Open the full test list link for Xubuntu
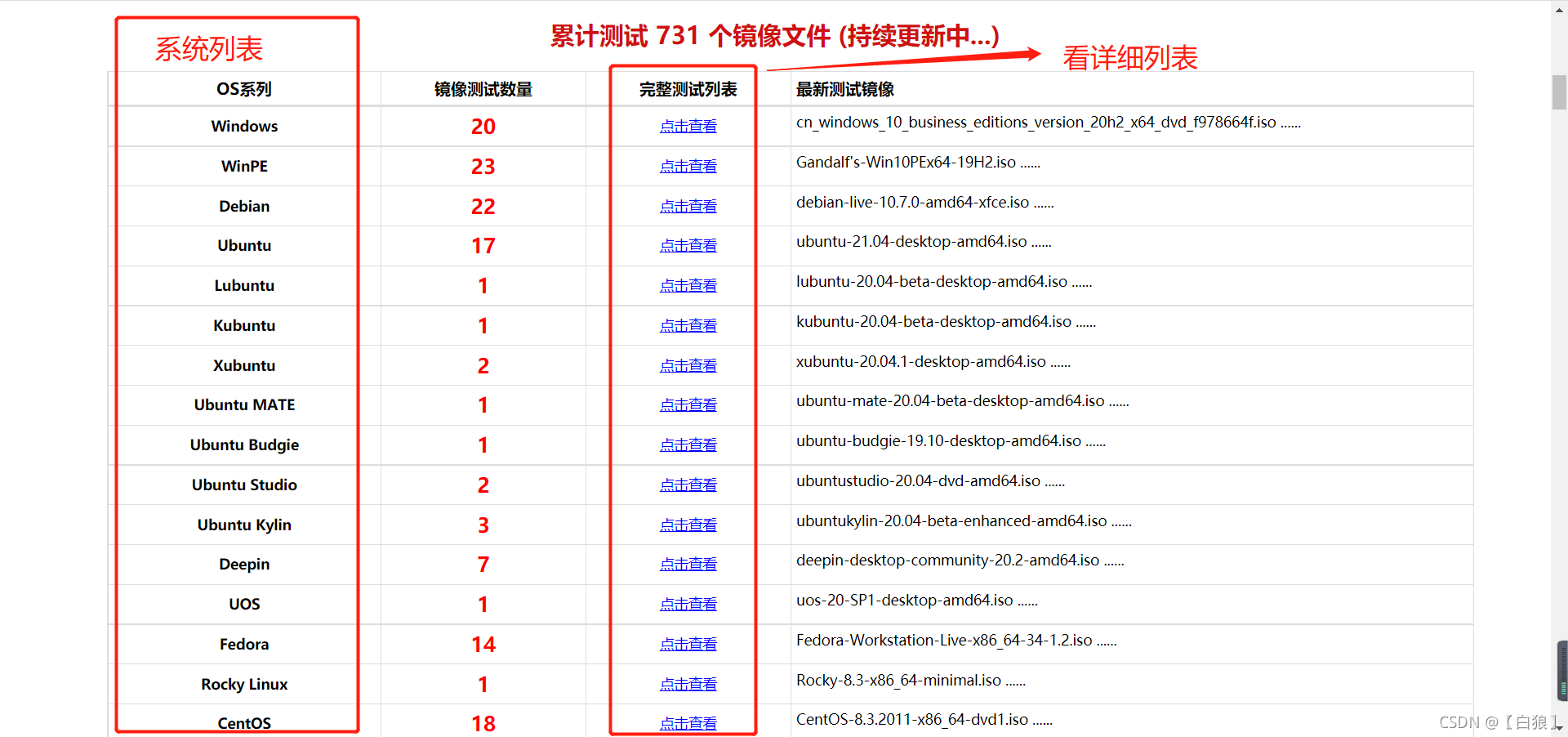The height and width of the screenshot is (737, 1568). (688, 365)
